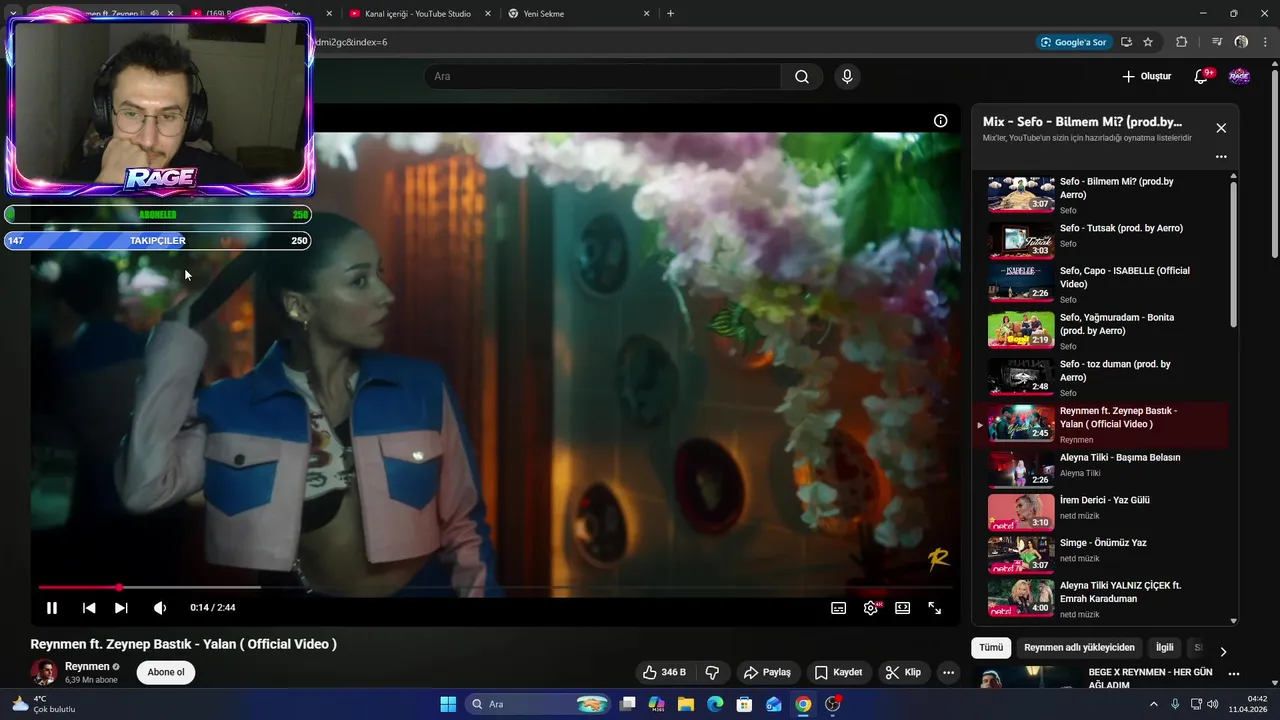Select Reynmen adlı yükleyiciden filter chip
The height and width of the screenshot is (720, 1280).
[1079, 648]
